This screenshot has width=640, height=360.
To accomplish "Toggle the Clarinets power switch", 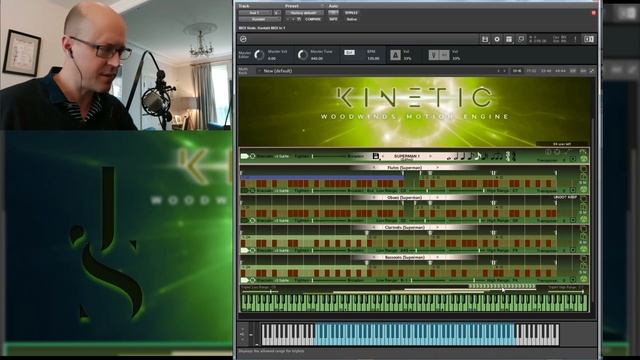I will coord(244,250).
